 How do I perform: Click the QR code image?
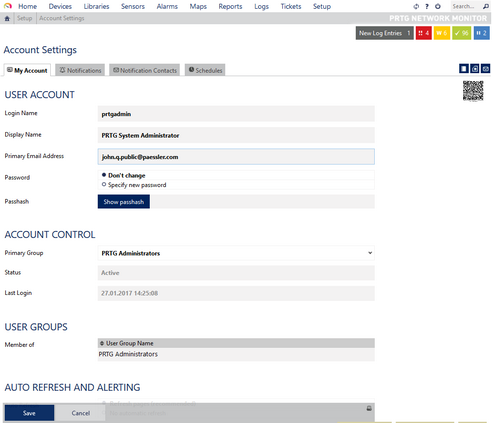point(473,91)
